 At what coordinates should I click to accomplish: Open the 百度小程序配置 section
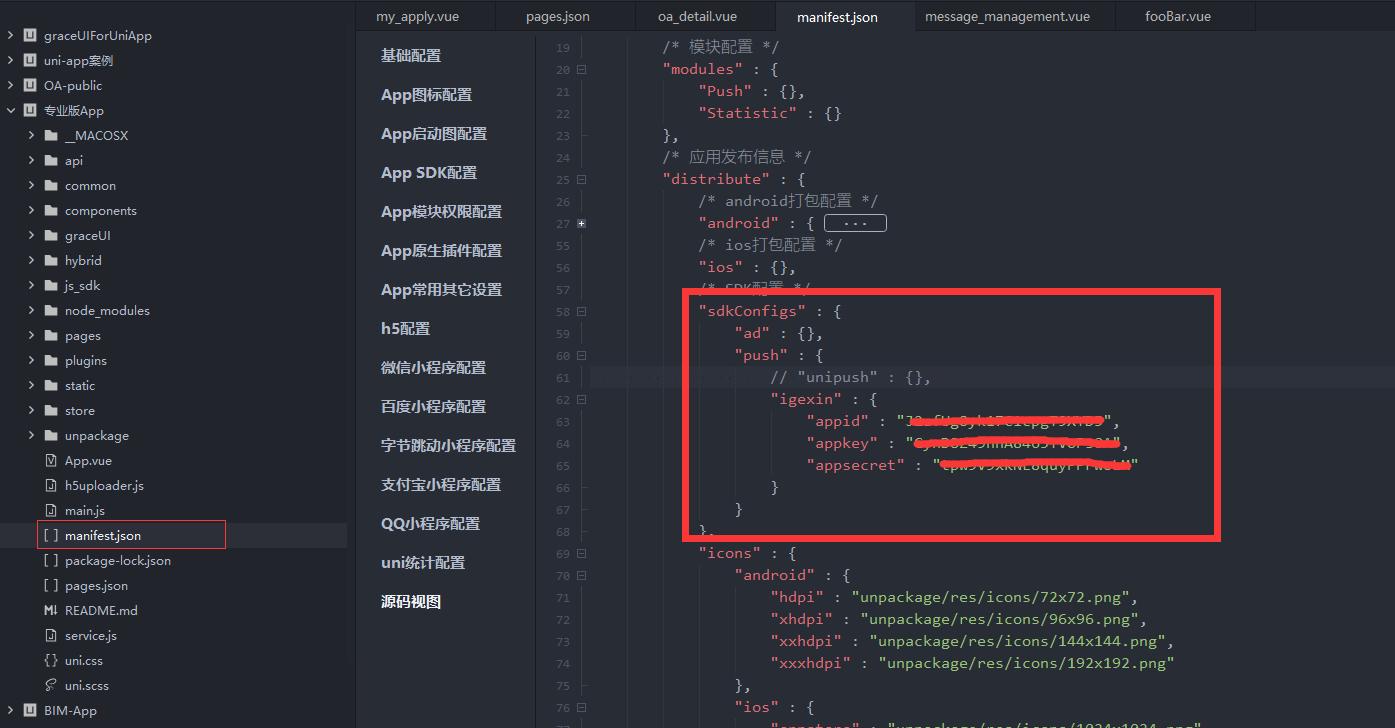[x=433, y=407]
